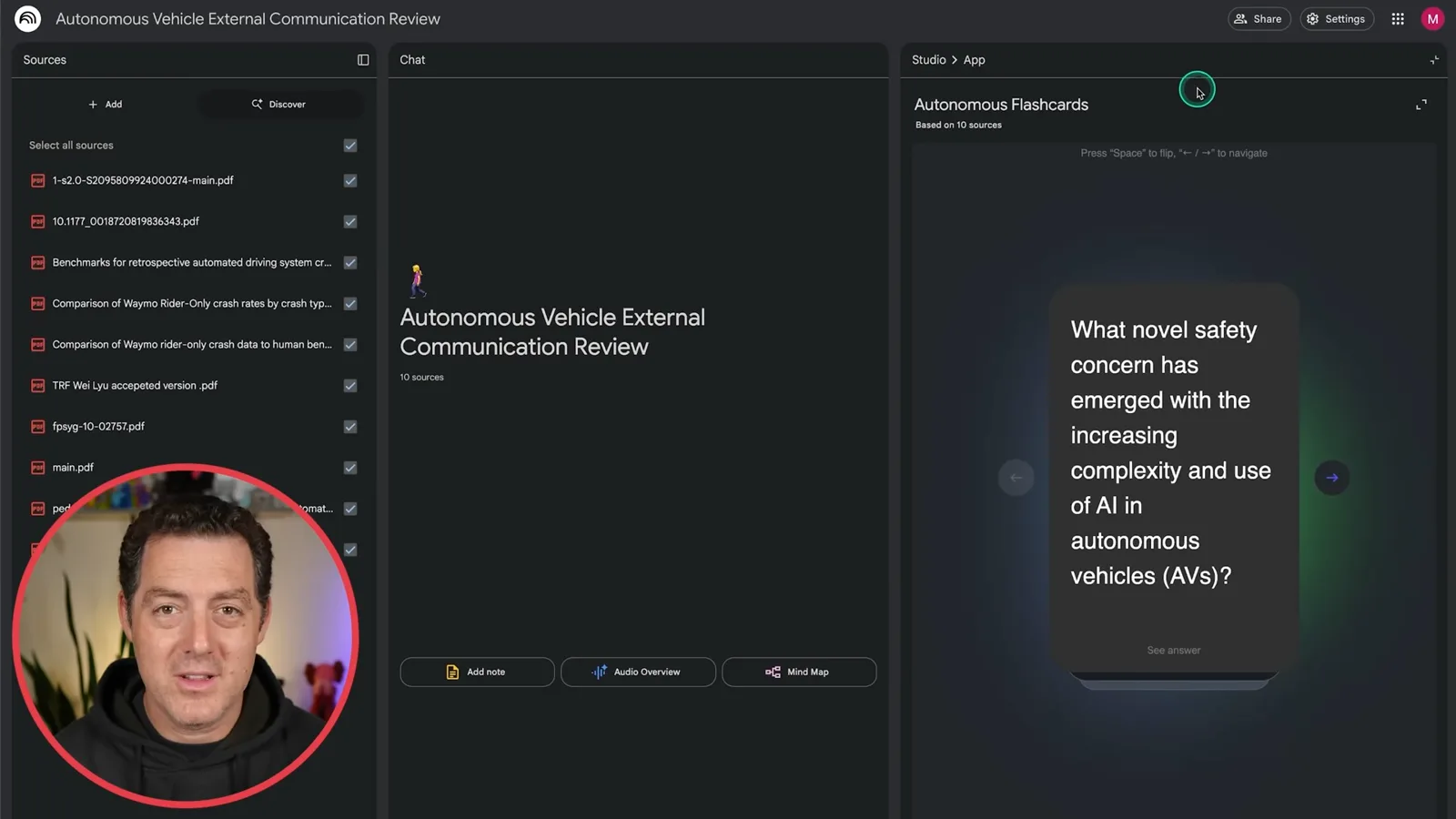Open the account avatar M
Screen dimensions: 1456x819
1432,18
